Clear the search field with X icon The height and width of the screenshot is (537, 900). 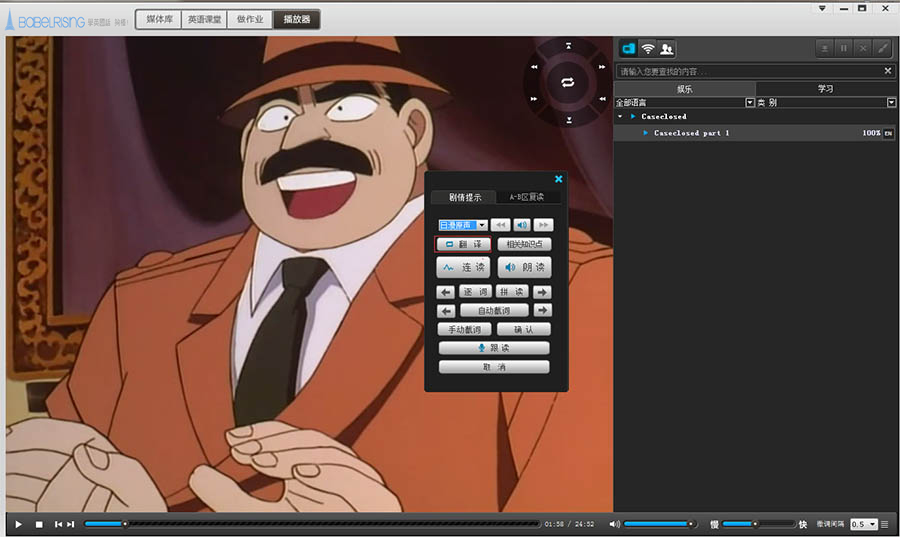pos(888,71)
